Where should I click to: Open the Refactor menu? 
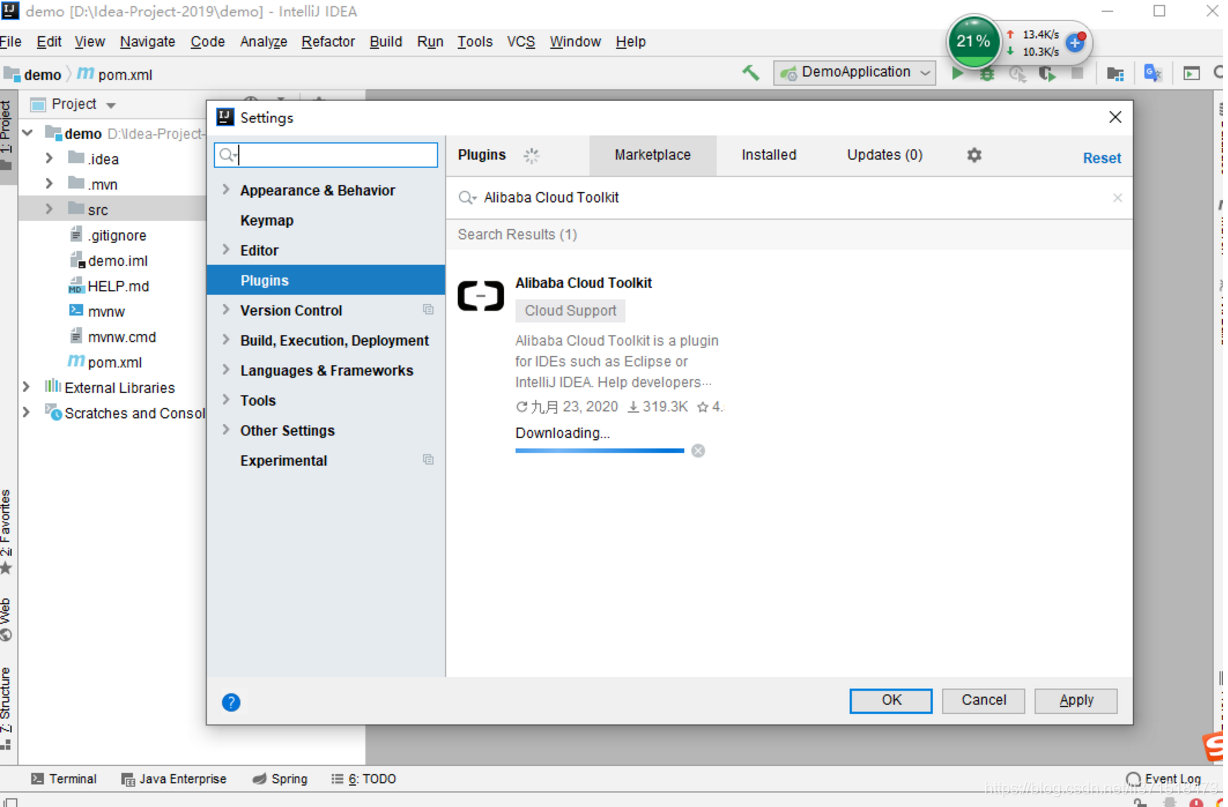tap(328, 42)
